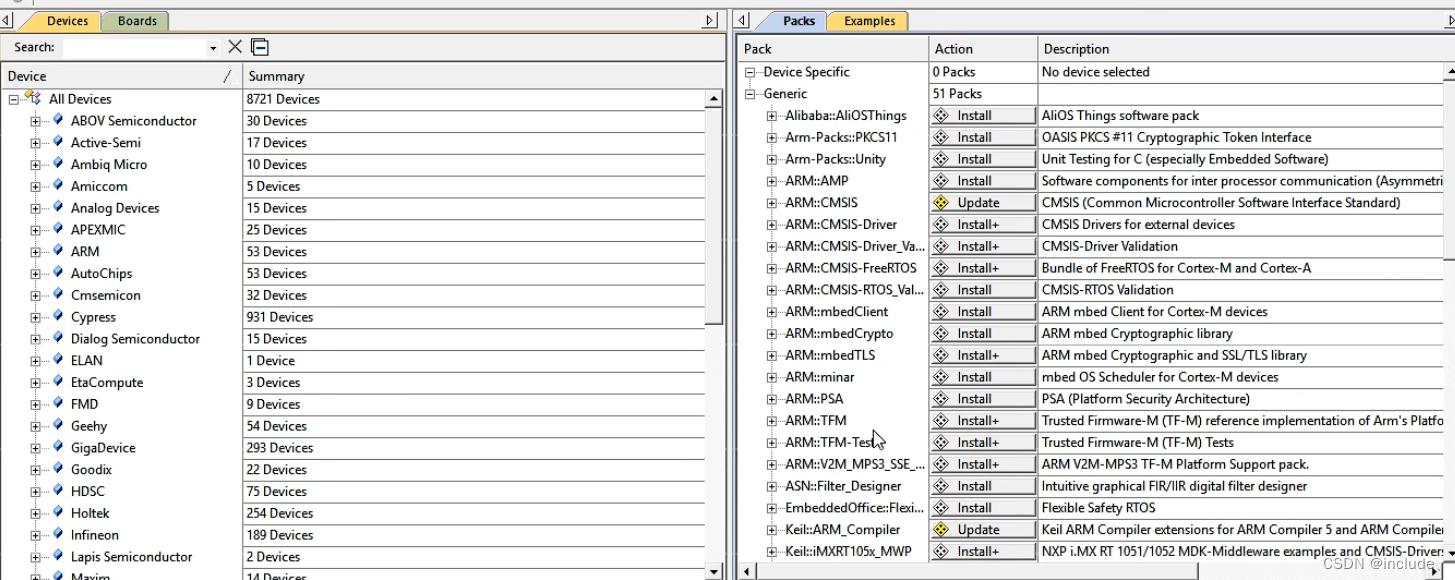Install the ASN::Filter_Designer pack
The image size is (1455, 580).
click(983, 486)
